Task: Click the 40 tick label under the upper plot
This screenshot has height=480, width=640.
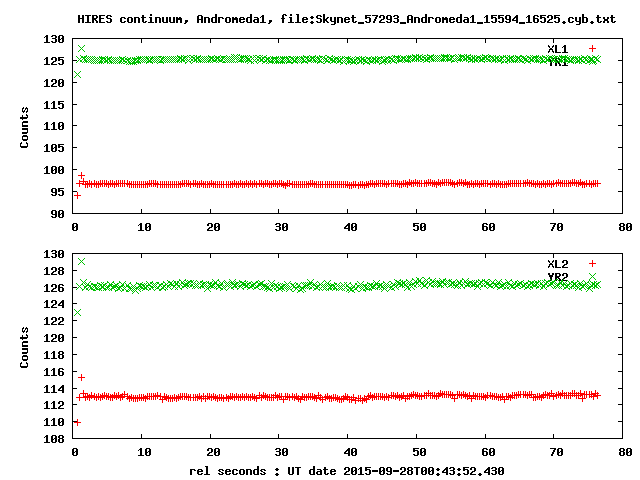Action: 350,227
